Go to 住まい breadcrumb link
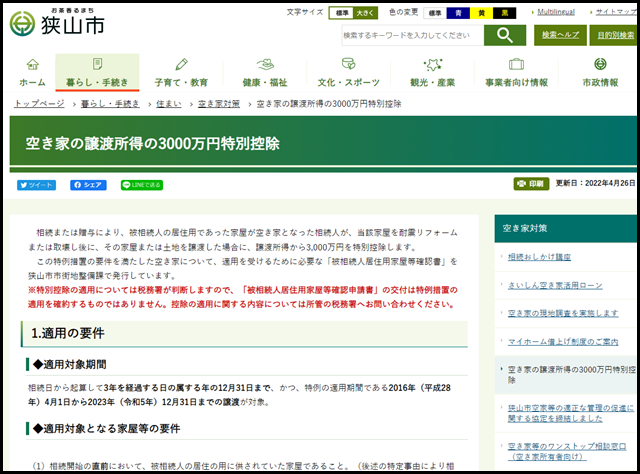Image resolution: width=640 pixels, height=474 pixels. click(x=169, y=104)
